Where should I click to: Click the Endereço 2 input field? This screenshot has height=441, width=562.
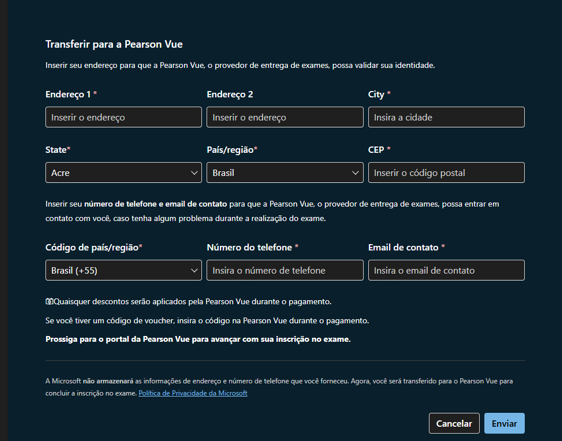point(285,117)
